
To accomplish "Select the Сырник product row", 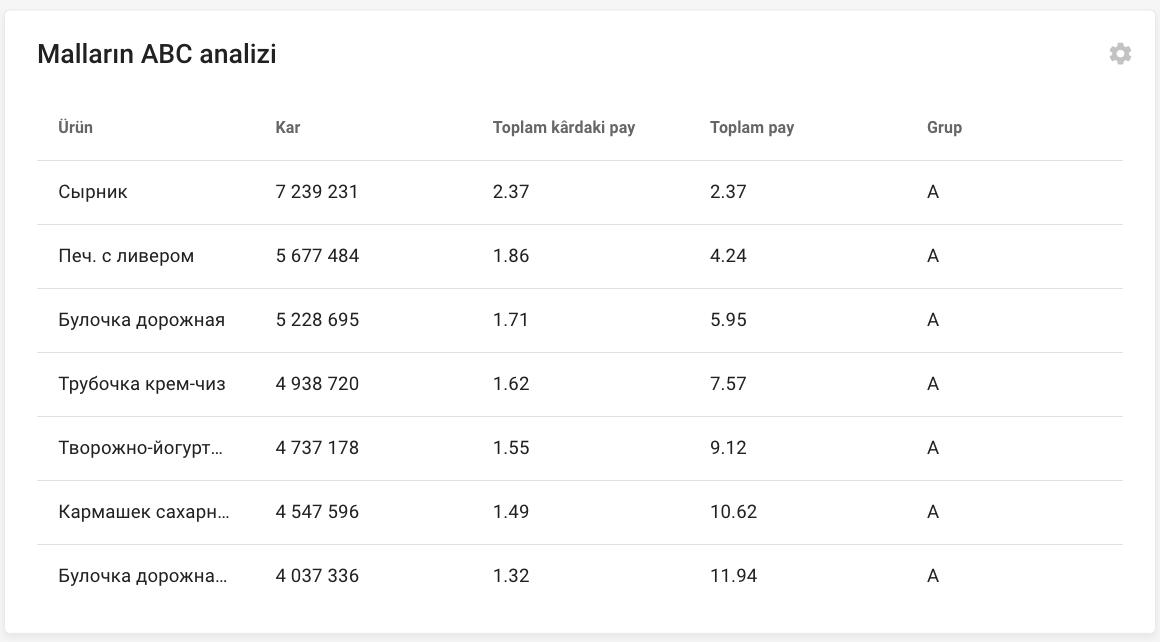I will pos(93,192).
